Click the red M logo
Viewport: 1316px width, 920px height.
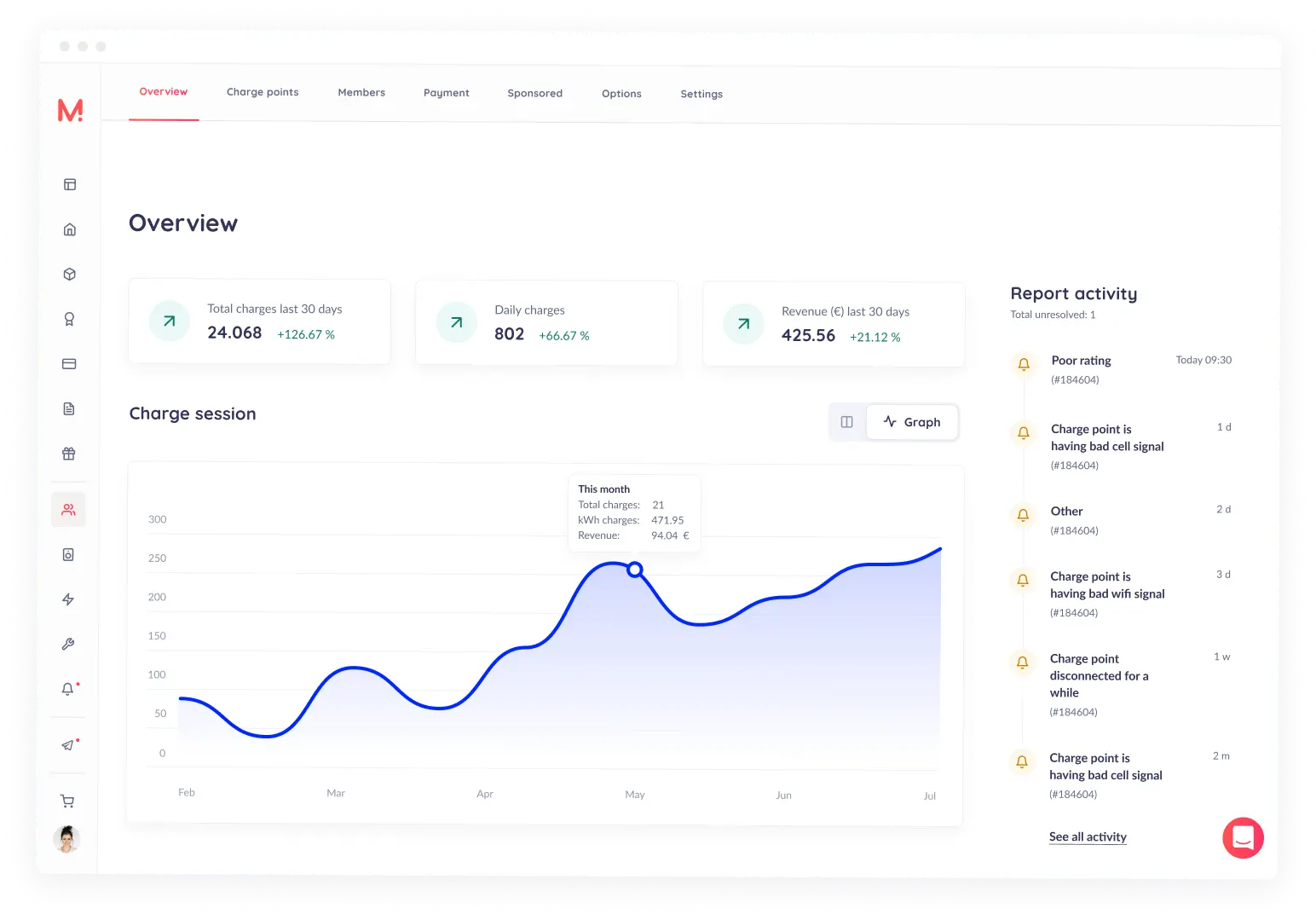point(70,110)
